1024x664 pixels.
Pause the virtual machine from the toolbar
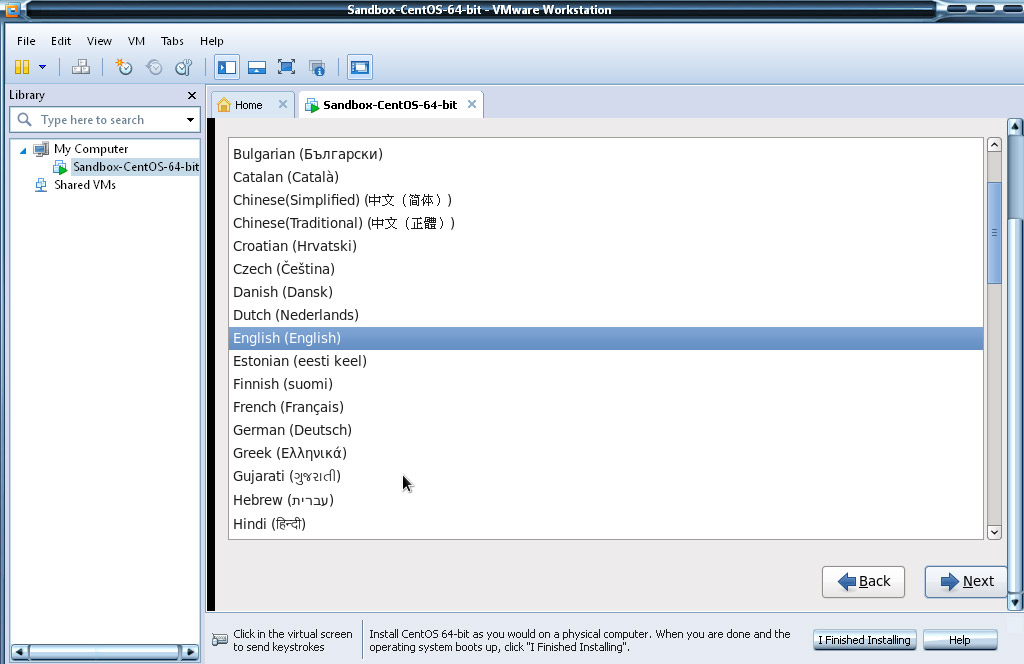tap(22, 67)
